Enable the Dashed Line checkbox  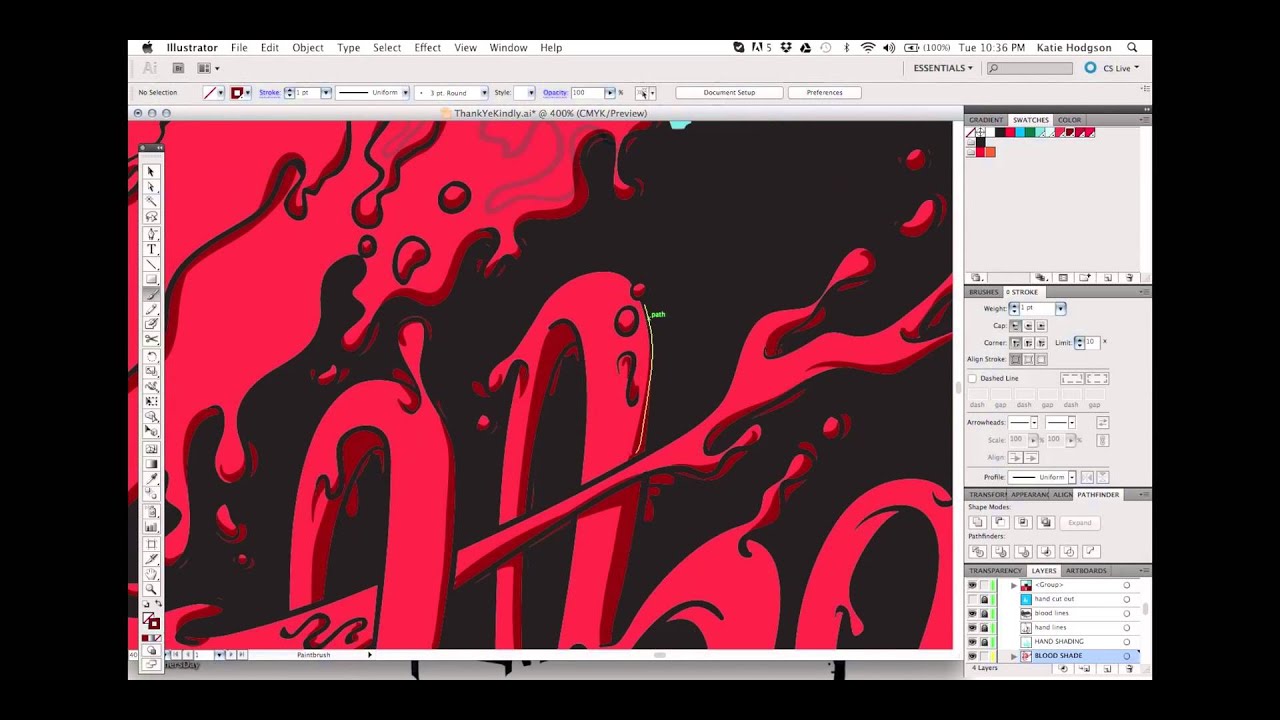coord(972,379)
